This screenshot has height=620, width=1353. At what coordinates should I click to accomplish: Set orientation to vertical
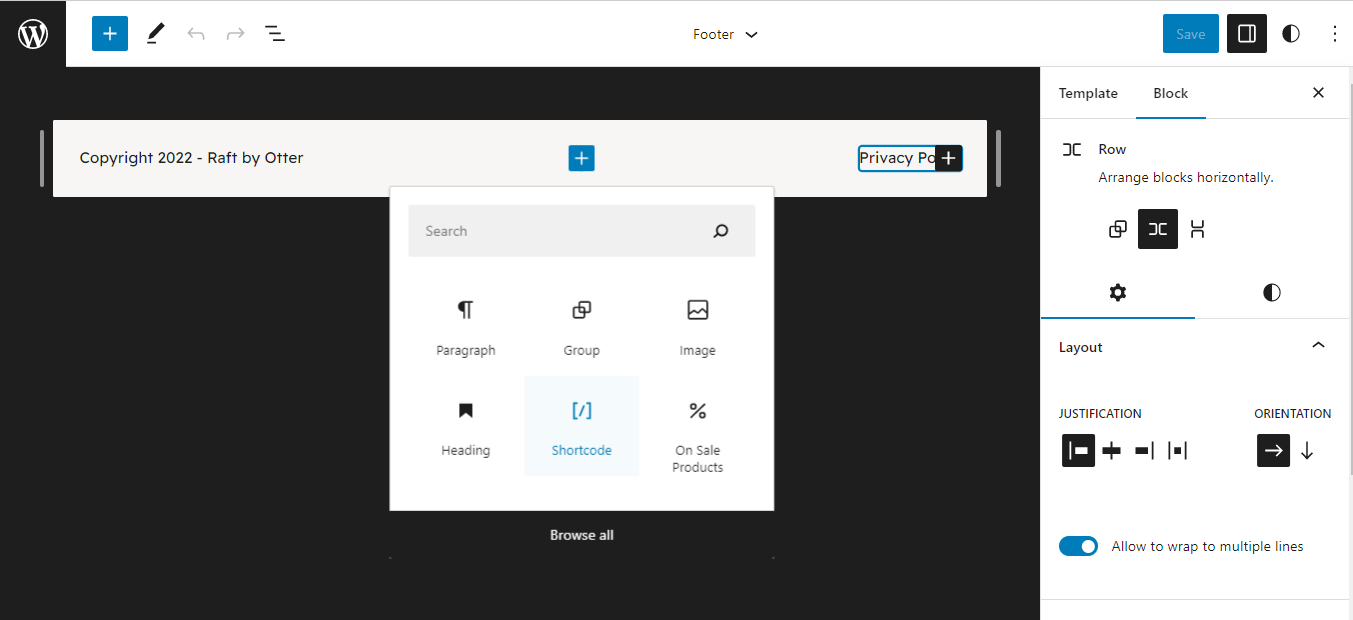(x=1307, y=450)
